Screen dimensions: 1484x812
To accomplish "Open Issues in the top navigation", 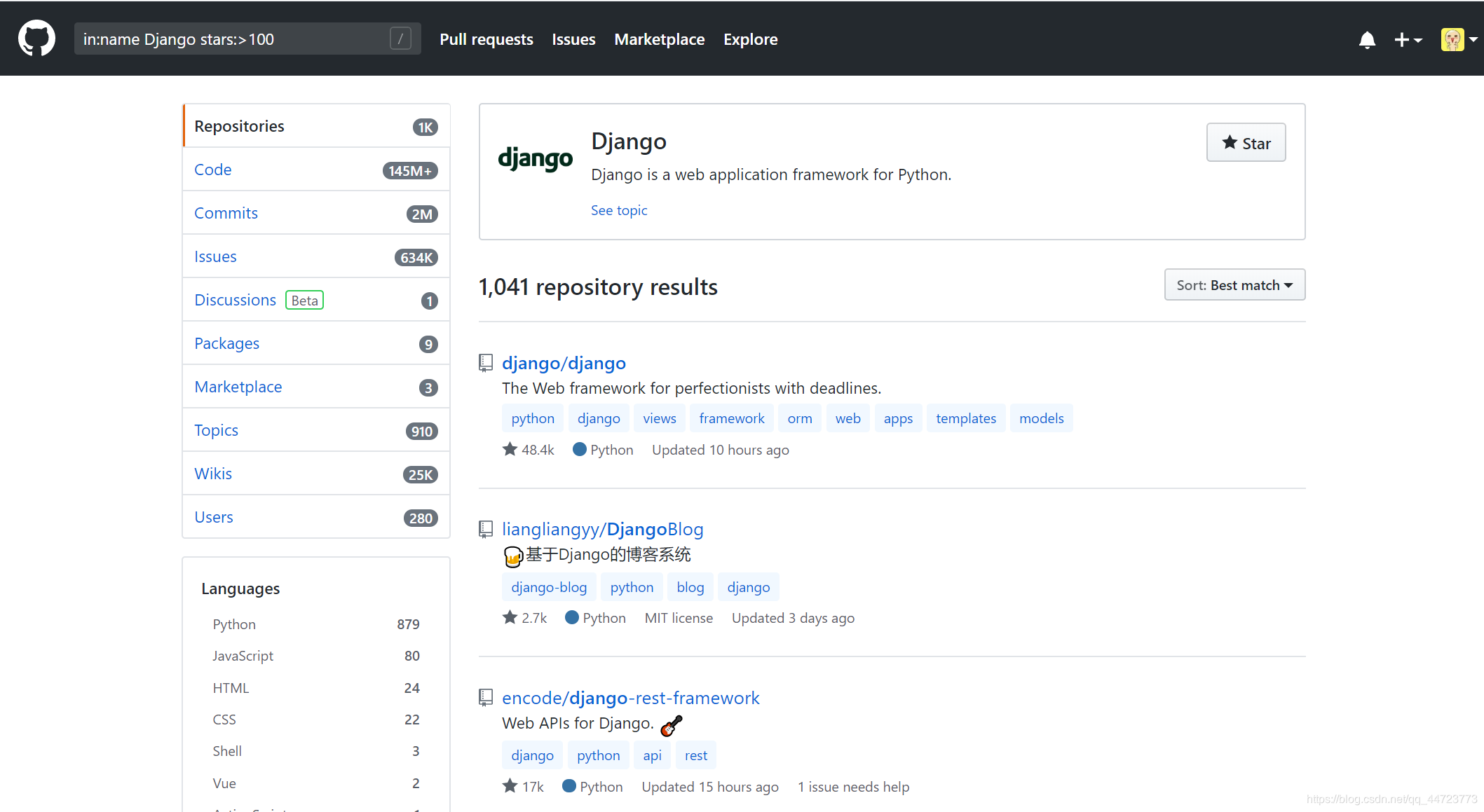I will tap(573, 39).
